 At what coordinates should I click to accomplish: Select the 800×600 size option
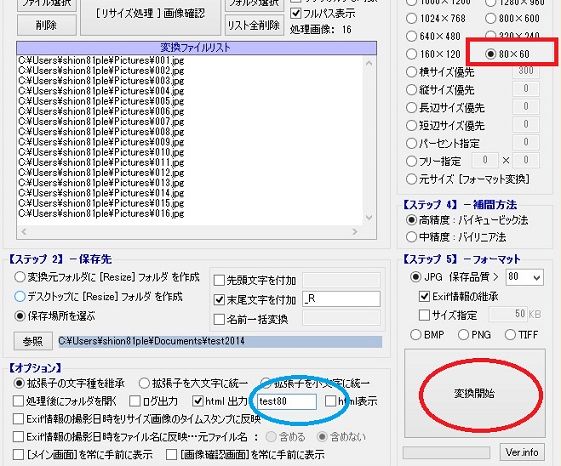[x=491, y=18]
